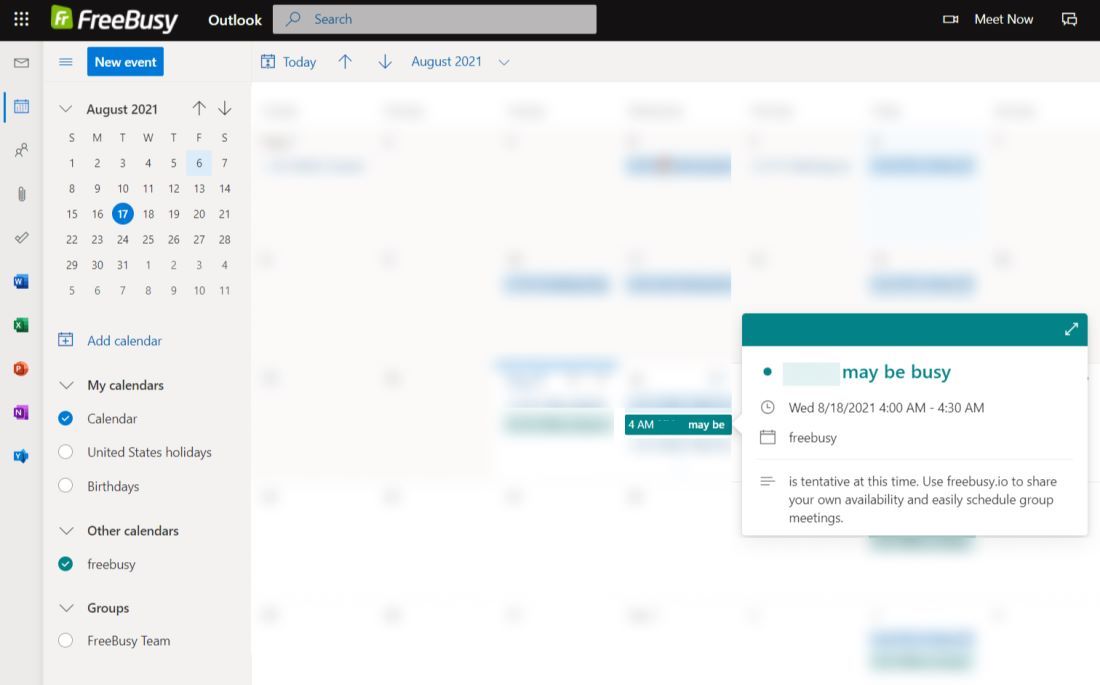1100x685 pixels.
Task: Launch Word from the sidebar
Action: tap(21, 281)
